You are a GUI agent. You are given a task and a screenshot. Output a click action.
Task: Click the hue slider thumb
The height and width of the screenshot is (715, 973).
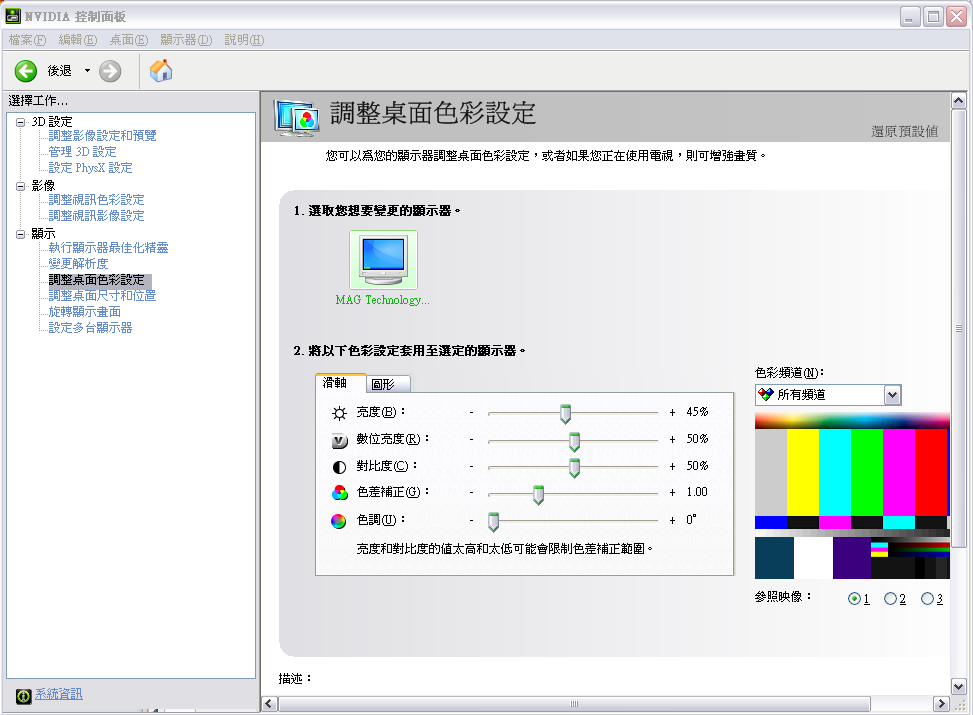pyautogui.click(x=493, y=522)
